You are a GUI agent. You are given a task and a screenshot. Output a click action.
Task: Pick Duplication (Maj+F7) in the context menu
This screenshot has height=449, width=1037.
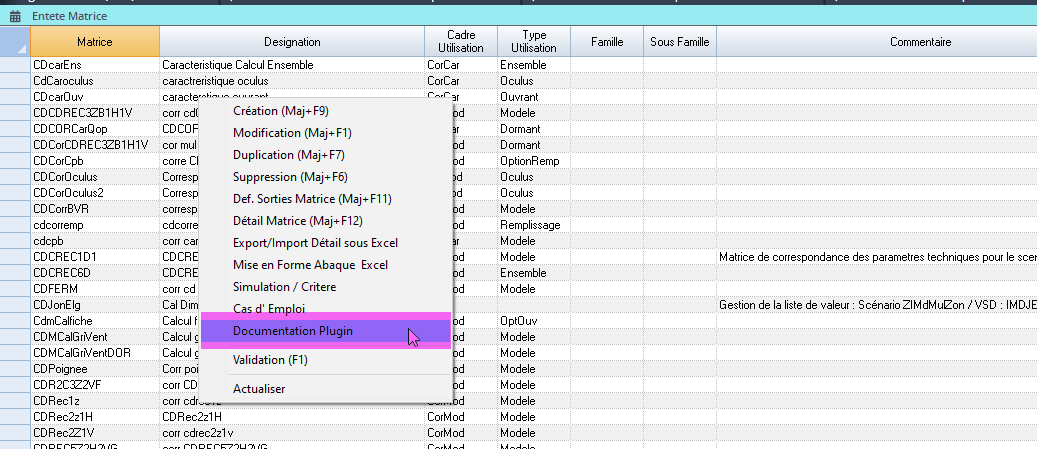pos(288,155)
